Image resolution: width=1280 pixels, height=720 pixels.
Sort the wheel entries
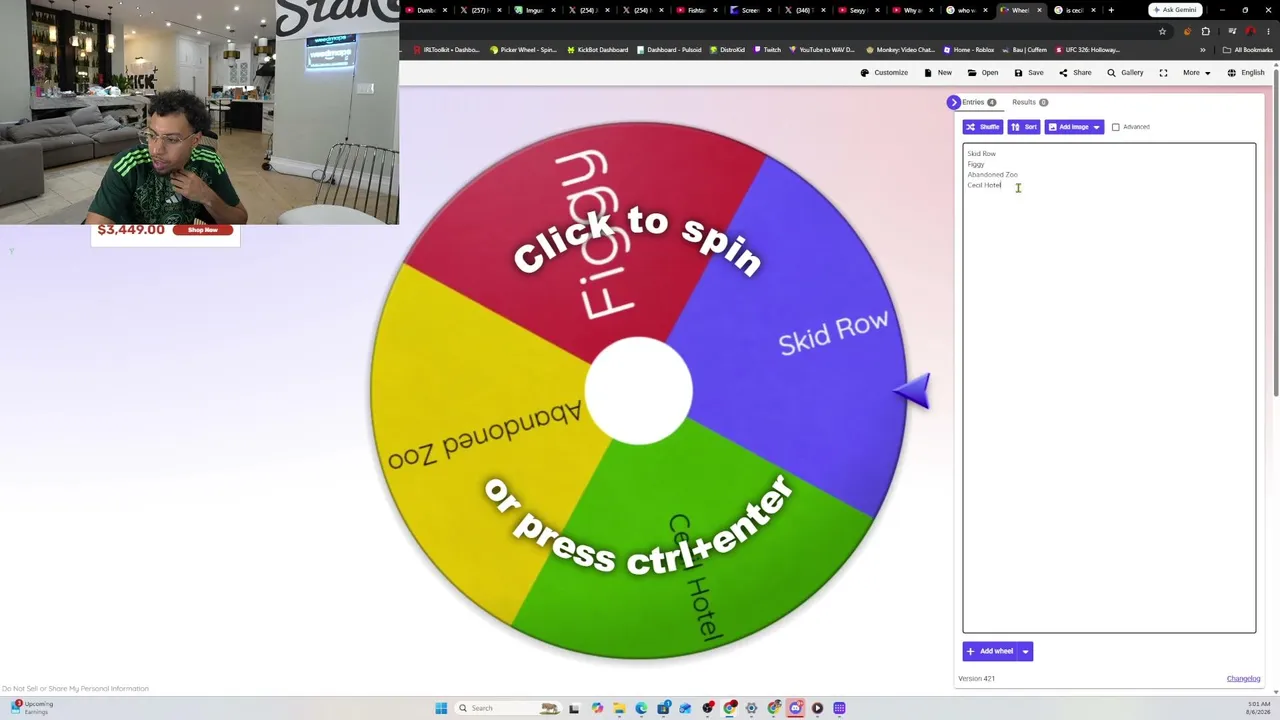pyautogui.click(x=1024, y=127)
